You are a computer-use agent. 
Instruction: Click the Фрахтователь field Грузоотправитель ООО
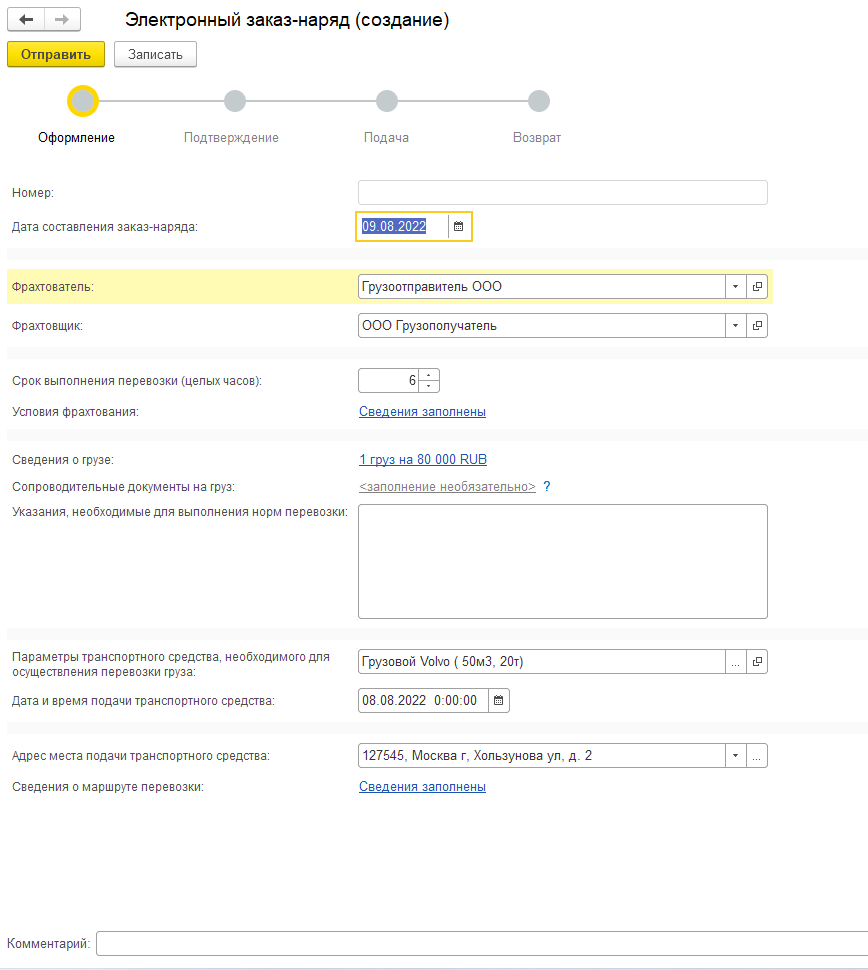coord(541,286)
